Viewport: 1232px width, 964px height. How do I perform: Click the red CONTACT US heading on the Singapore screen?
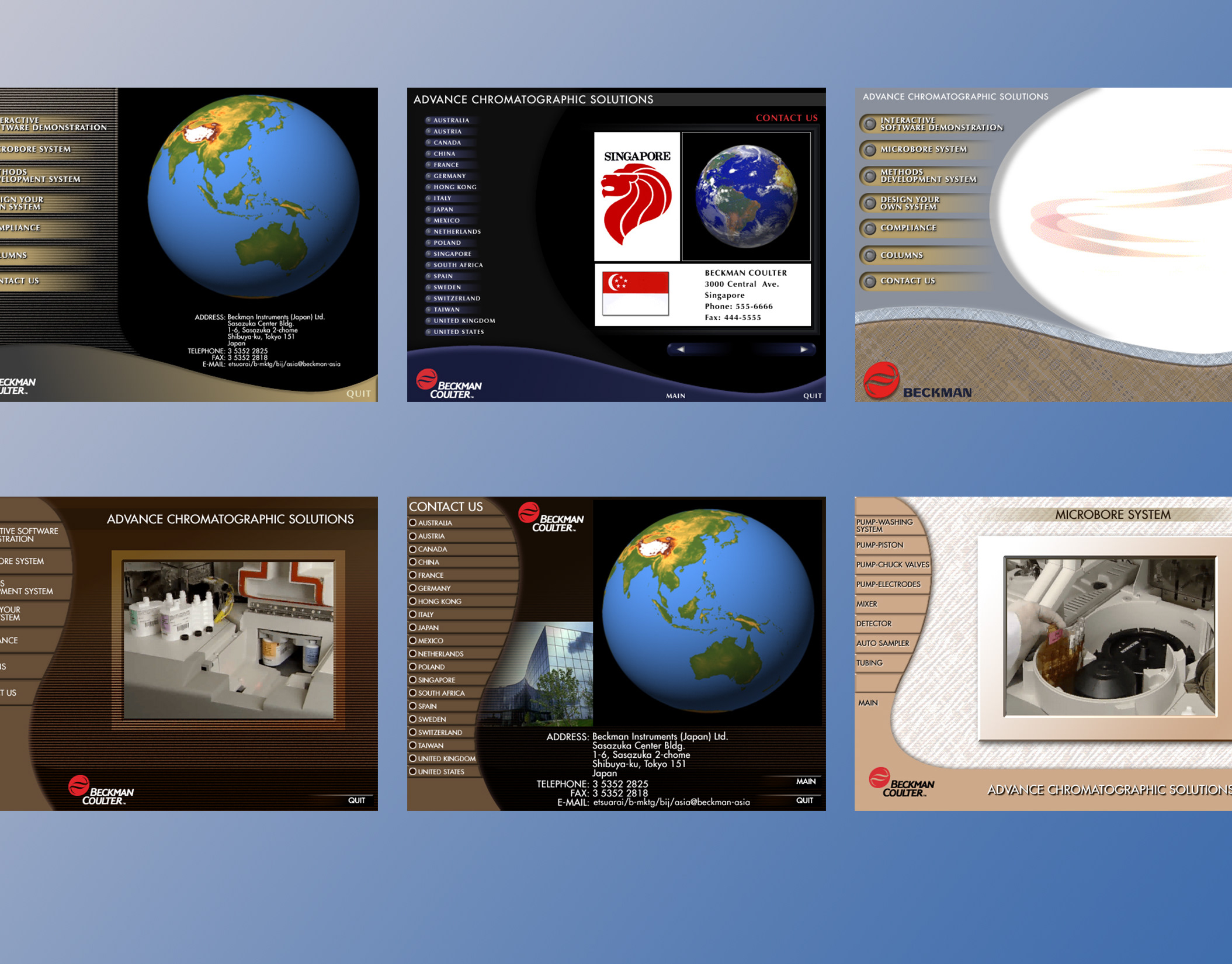coord(786,118)
